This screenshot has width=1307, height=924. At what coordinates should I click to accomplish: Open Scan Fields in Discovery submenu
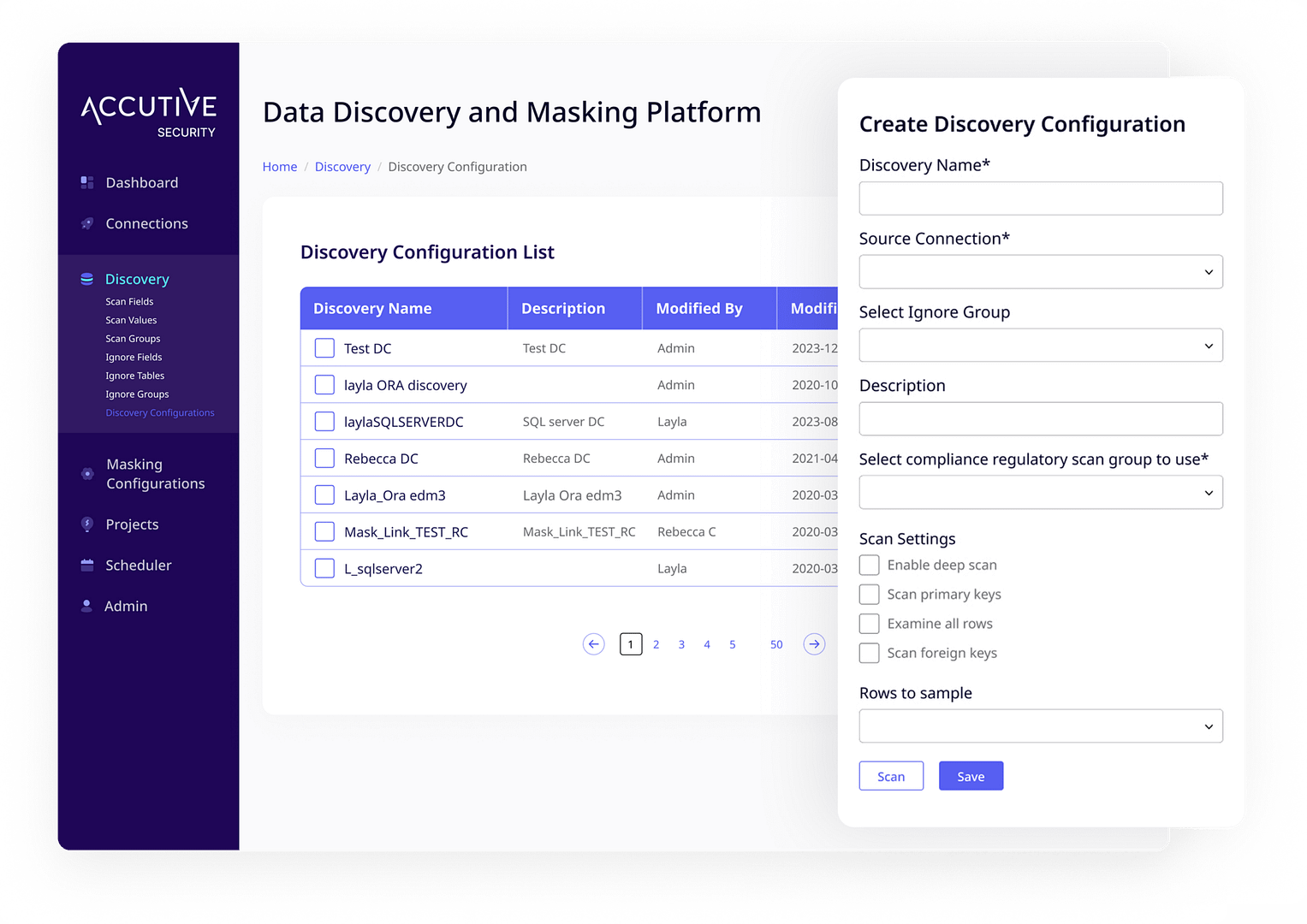click(x=129, y=302)
